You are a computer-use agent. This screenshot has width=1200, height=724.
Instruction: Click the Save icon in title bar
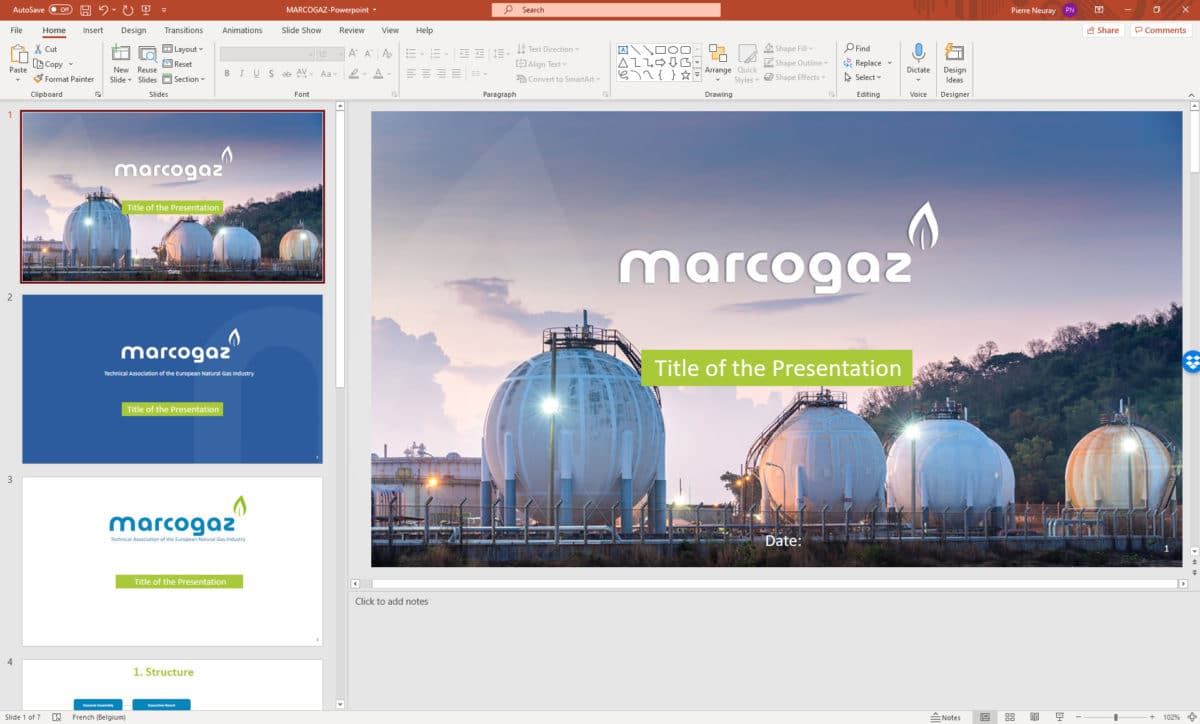pyautogui.click(x=85, y=9)
